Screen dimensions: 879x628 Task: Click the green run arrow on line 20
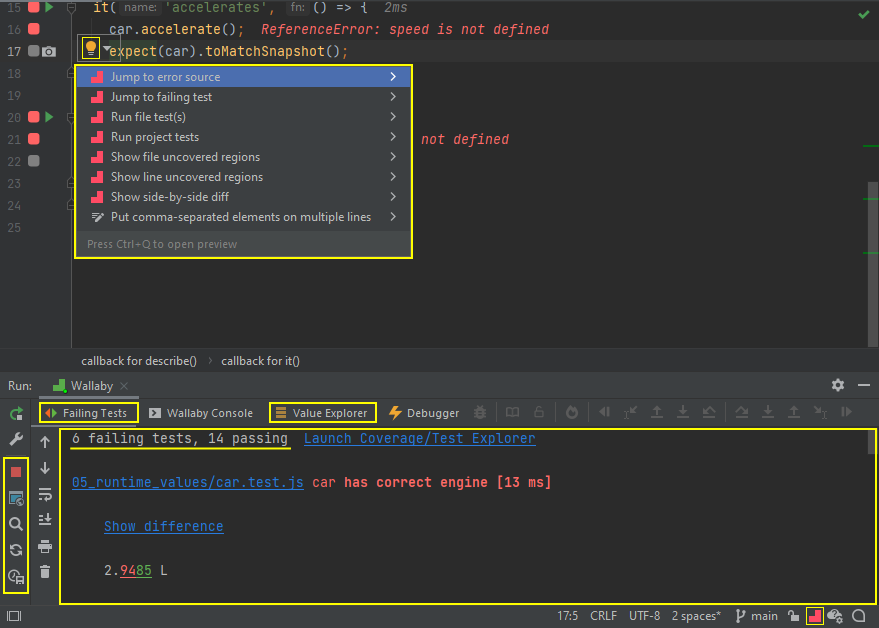(x=49, y=117)
